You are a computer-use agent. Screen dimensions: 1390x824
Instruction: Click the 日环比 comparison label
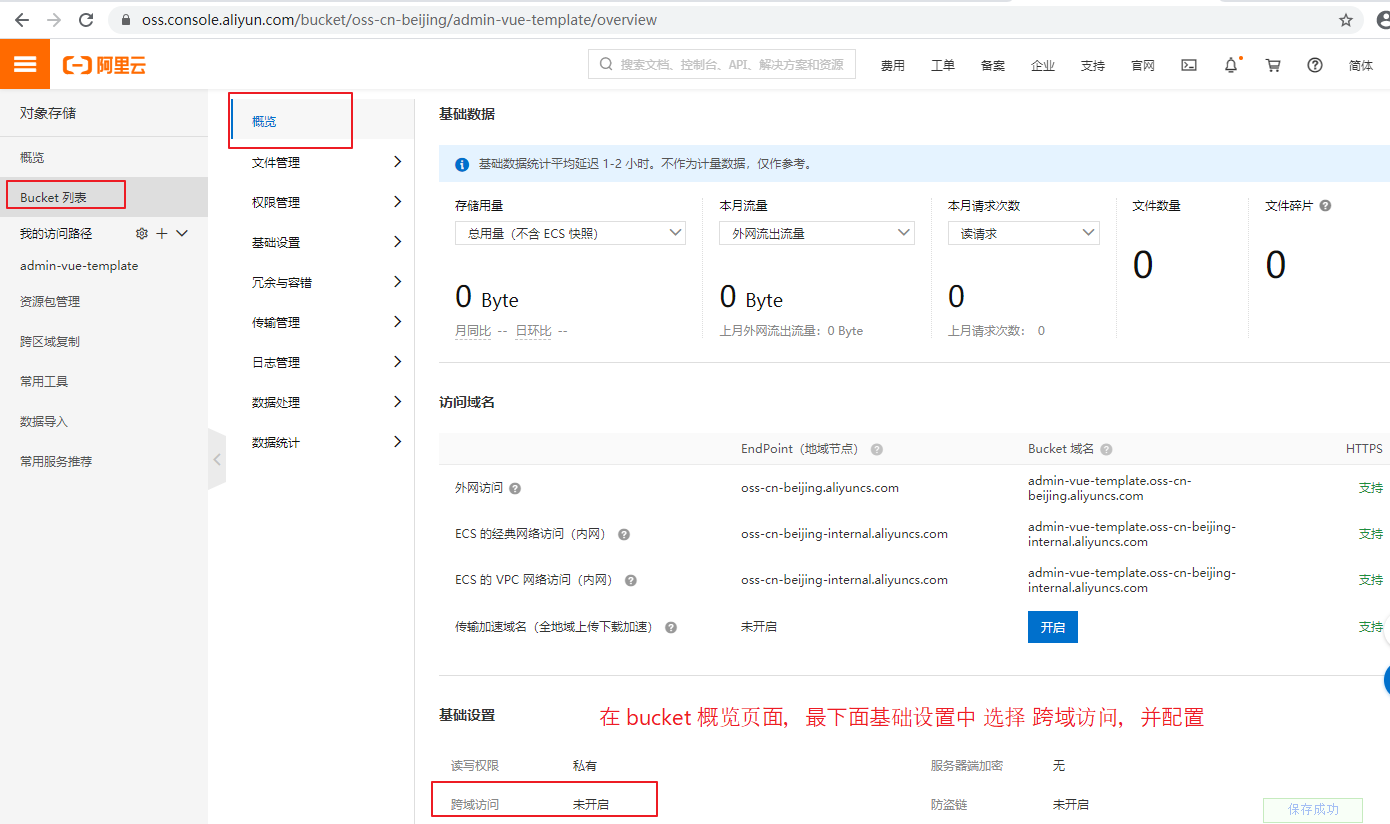(533, 331)
